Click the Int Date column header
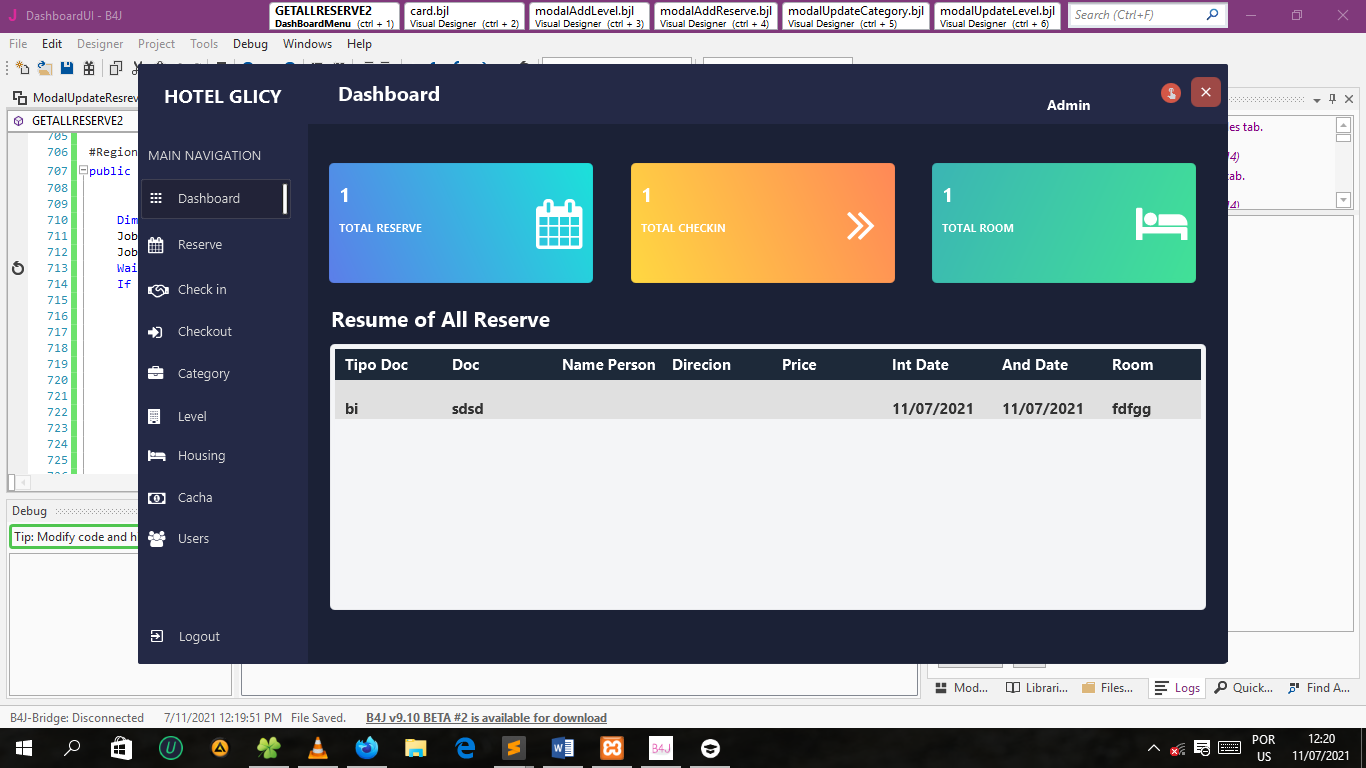This screenshot has height=768, width=1366. (x=920, y=365)
